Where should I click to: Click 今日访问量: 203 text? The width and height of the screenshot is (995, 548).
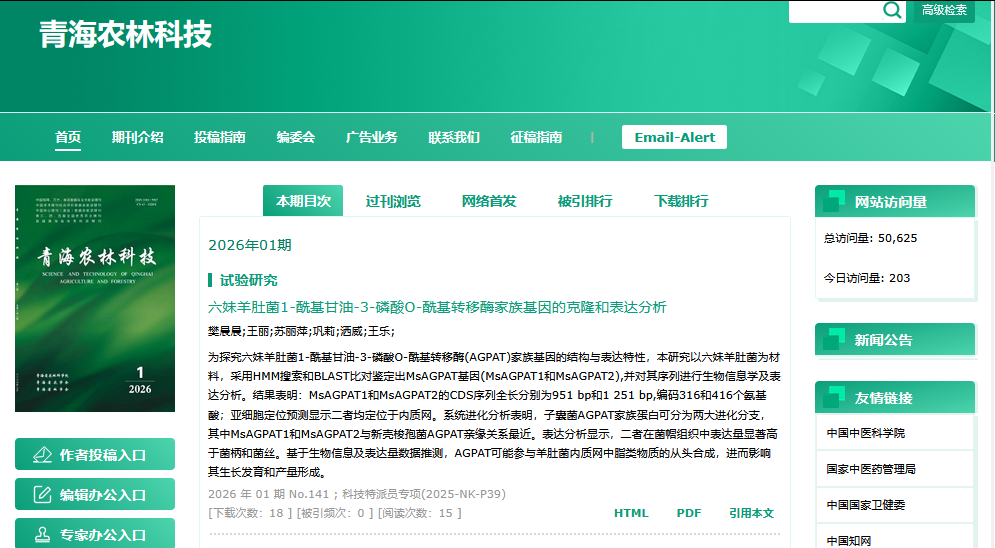point(867,278)
